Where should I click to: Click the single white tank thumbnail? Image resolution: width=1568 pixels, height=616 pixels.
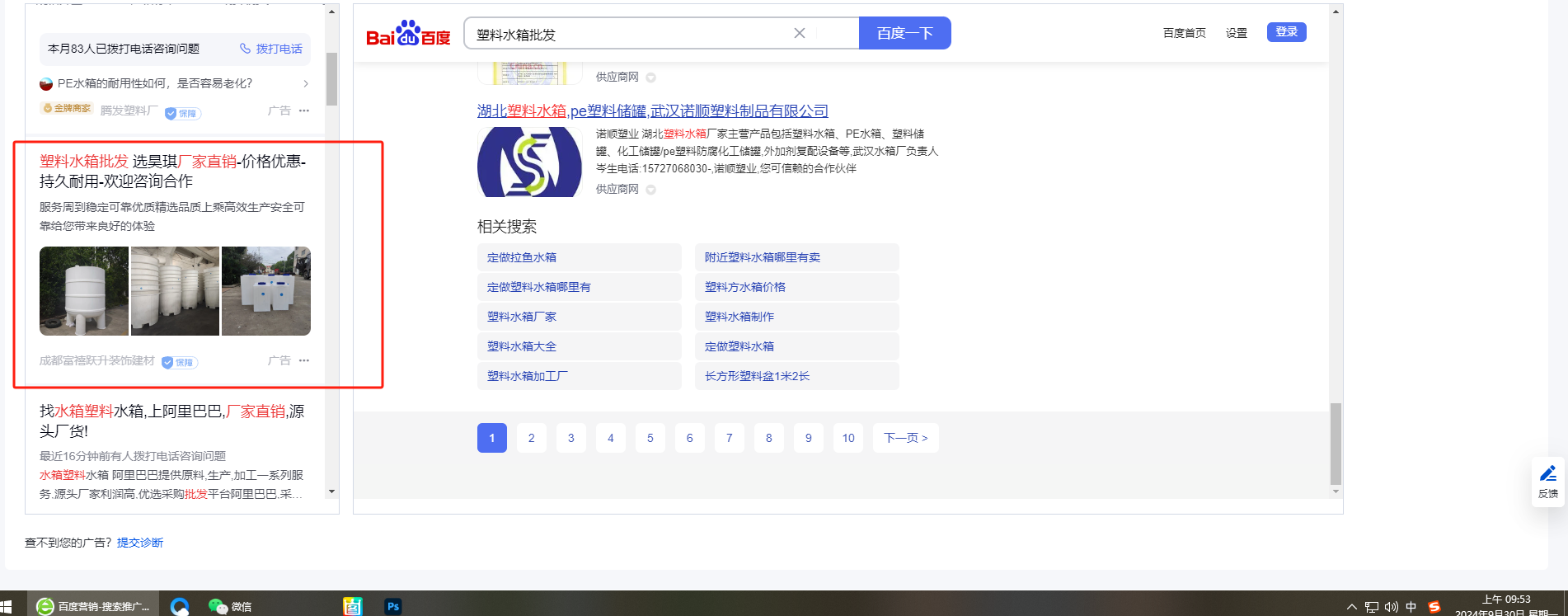[x=84, y=291]
